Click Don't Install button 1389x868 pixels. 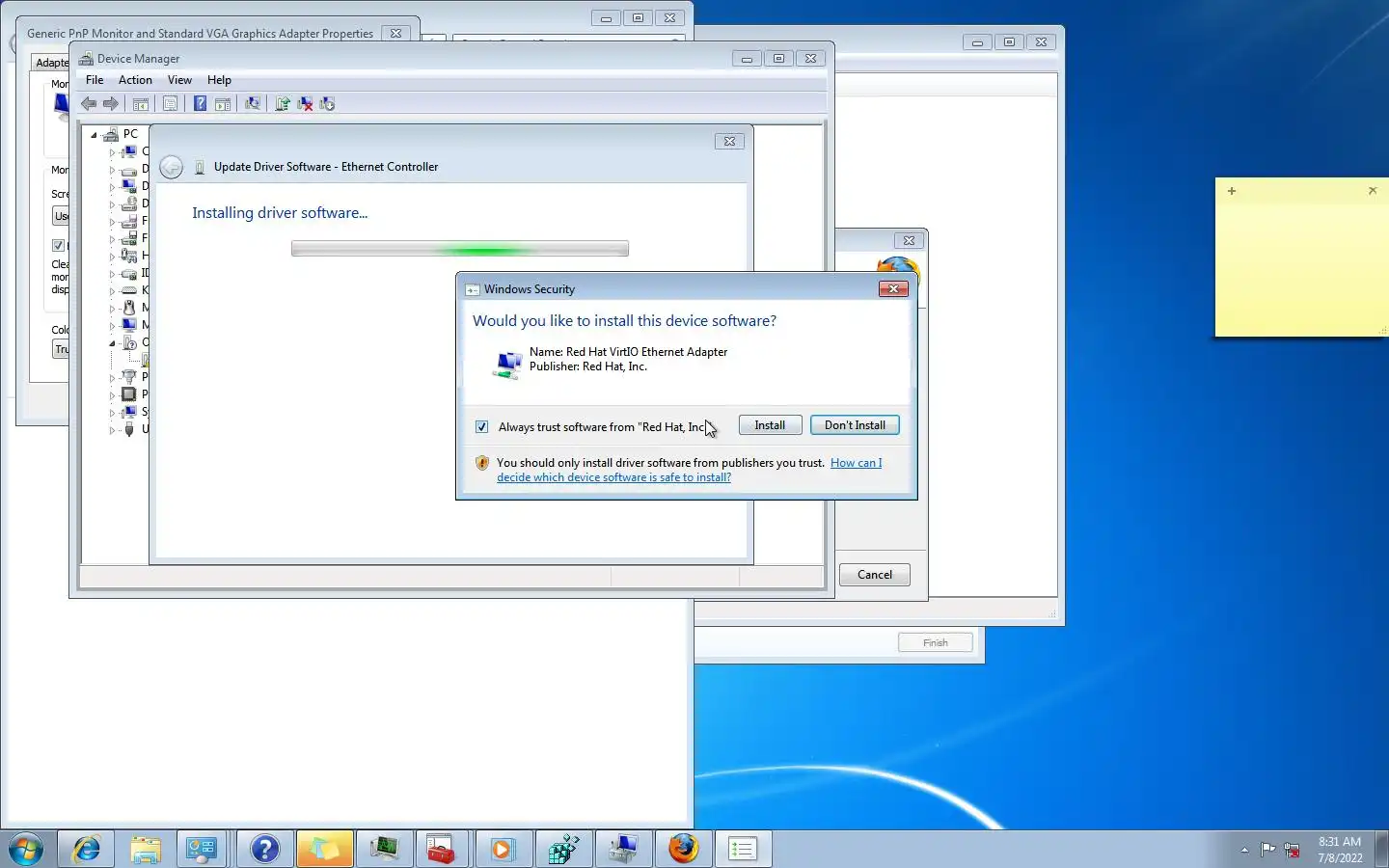point(855,425)
